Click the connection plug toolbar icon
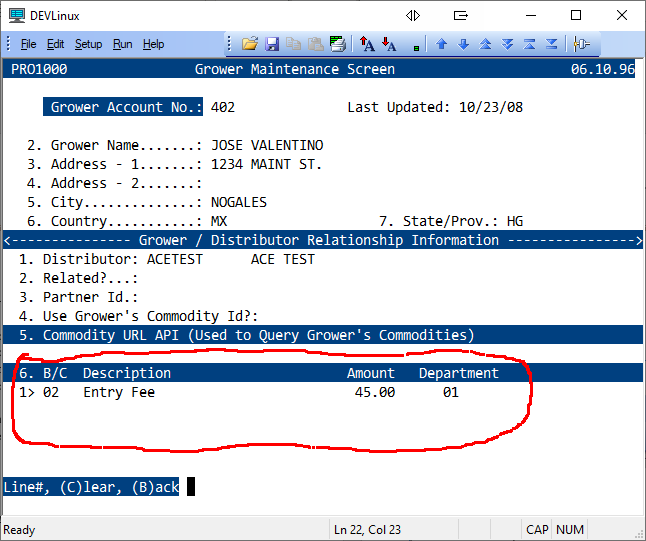Screen dimensions: 646x541 [581, 44]
